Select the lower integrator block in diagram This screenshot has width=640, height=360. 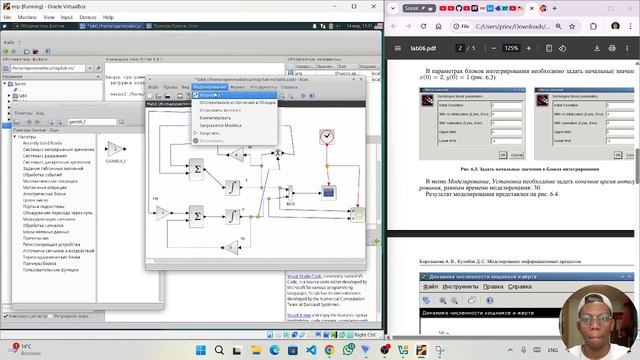tap(232, 216)
